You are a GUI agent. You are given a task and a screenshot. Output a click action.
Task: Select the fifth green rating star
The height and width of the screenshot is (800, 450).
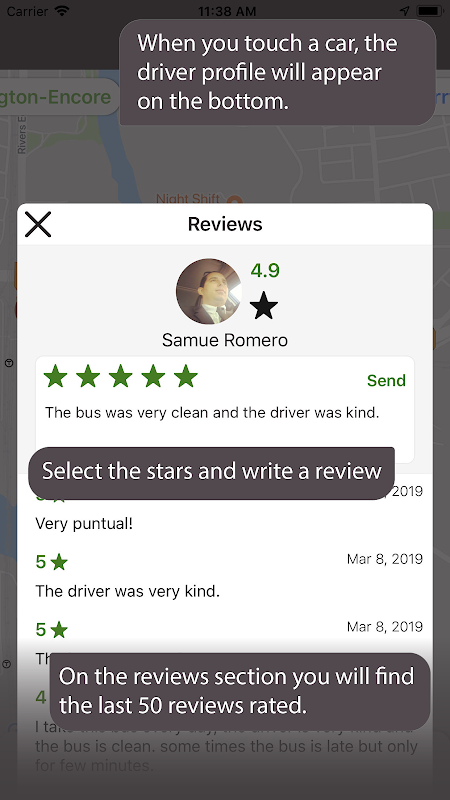(x=186, y=376)
